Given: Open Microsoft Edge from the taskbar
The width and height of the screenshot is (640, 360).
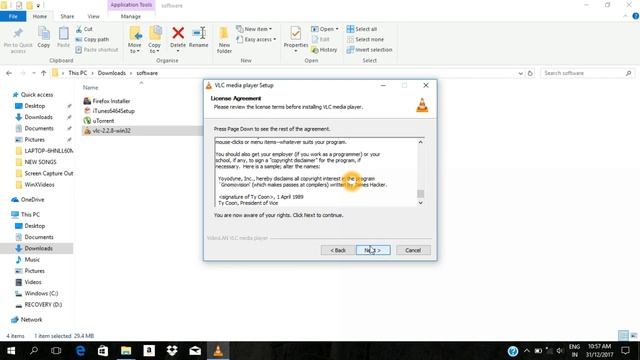Looking at the screenshot, I should coord(80,351).
